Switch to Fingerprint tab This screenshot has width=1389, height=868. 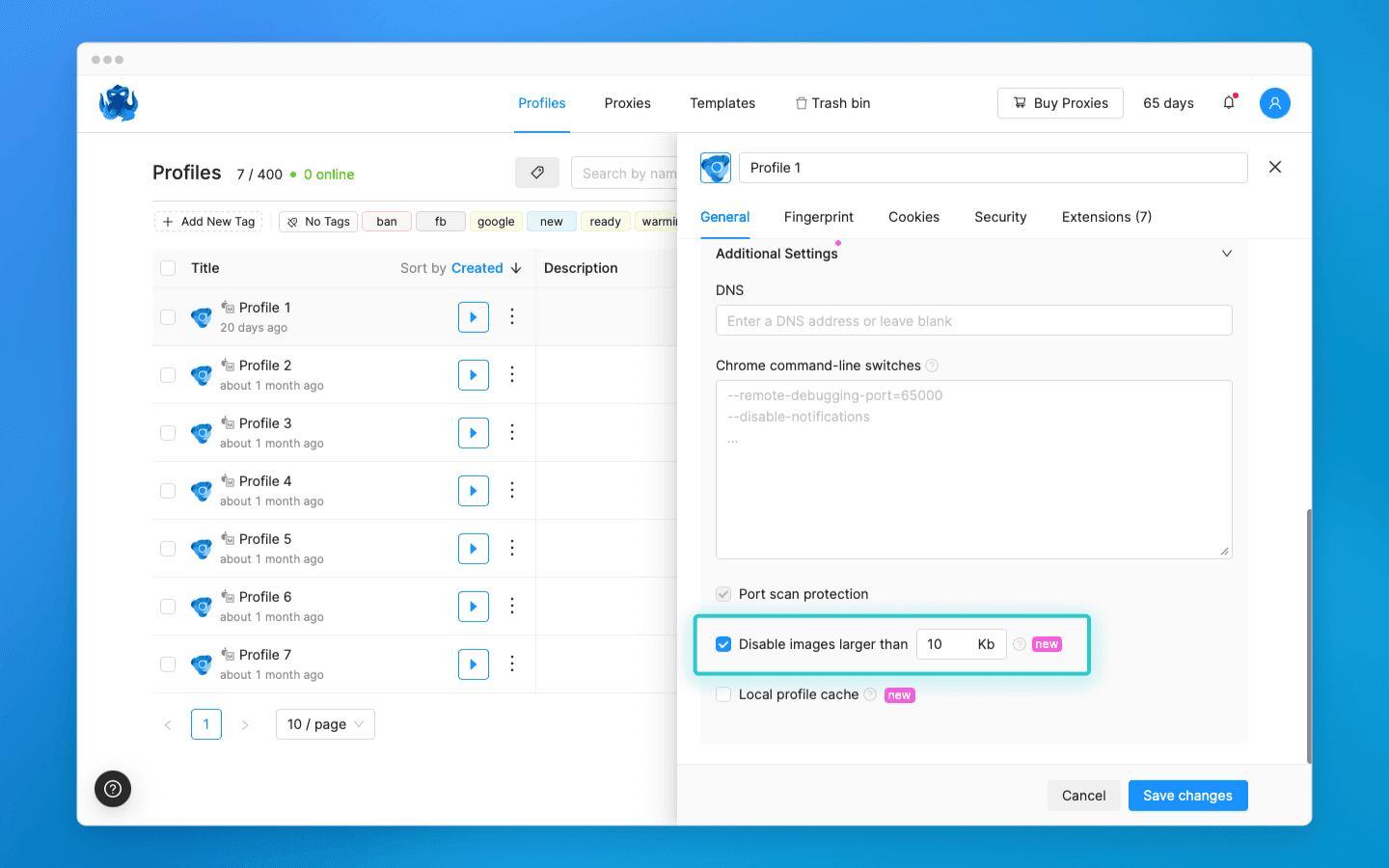(x=819, y=217)
